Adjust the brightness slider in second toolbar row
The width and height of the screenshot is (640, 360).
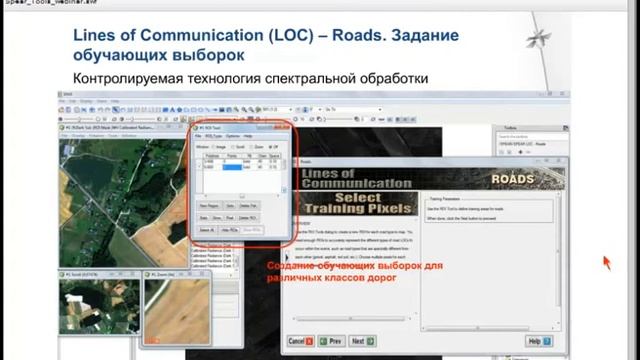[x=78, y=120]
